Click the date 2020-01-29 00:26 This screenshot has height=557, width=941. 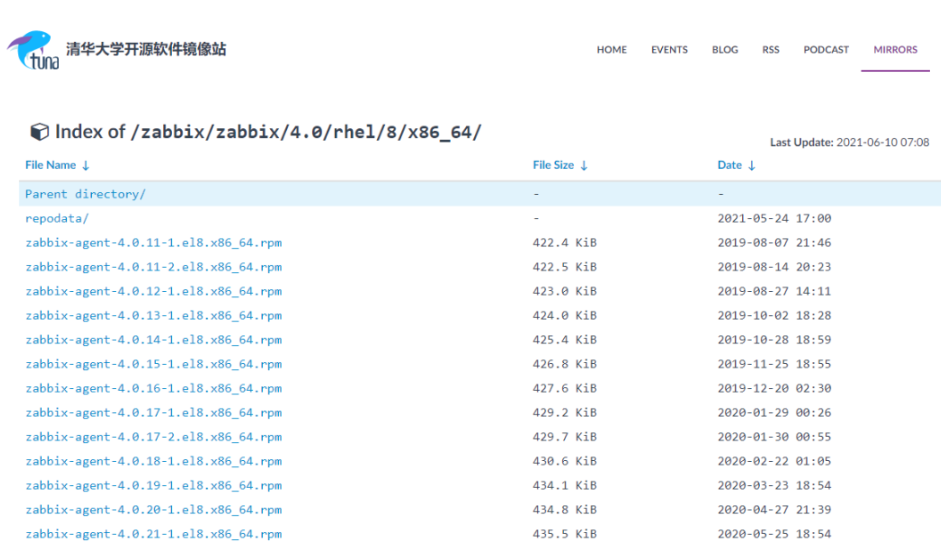pos(774,413)
